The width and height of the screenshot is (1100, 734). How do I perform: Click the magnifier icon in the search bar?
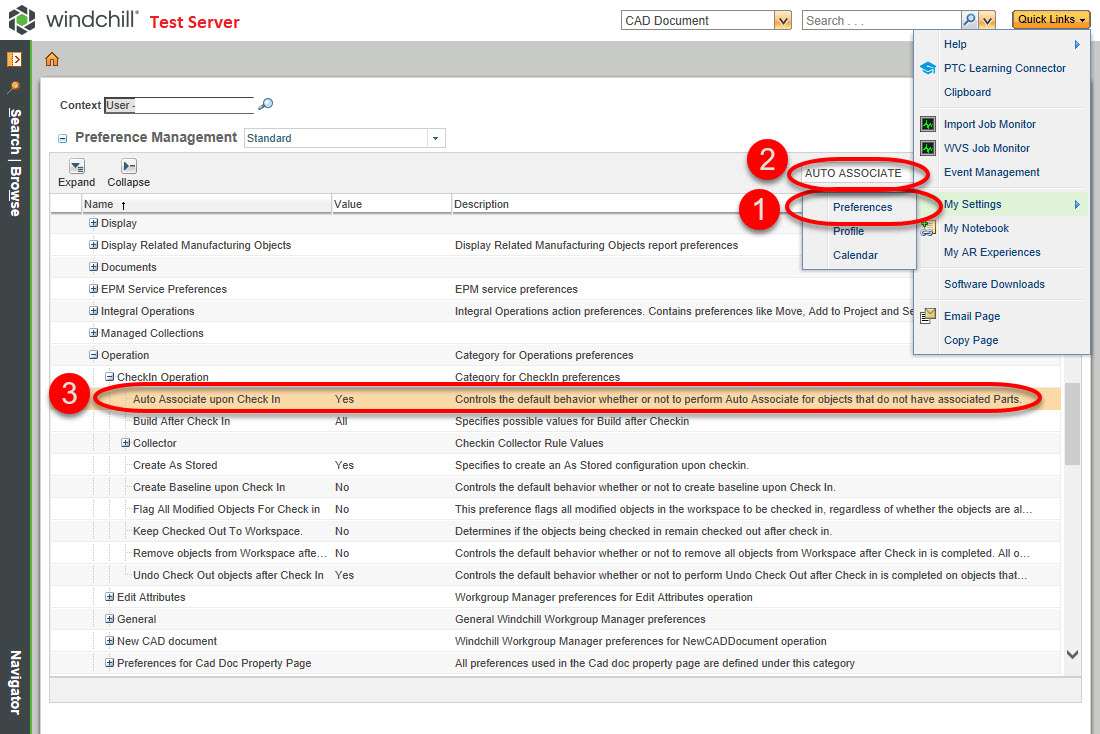pyautogui.click(x=971, y=19)
